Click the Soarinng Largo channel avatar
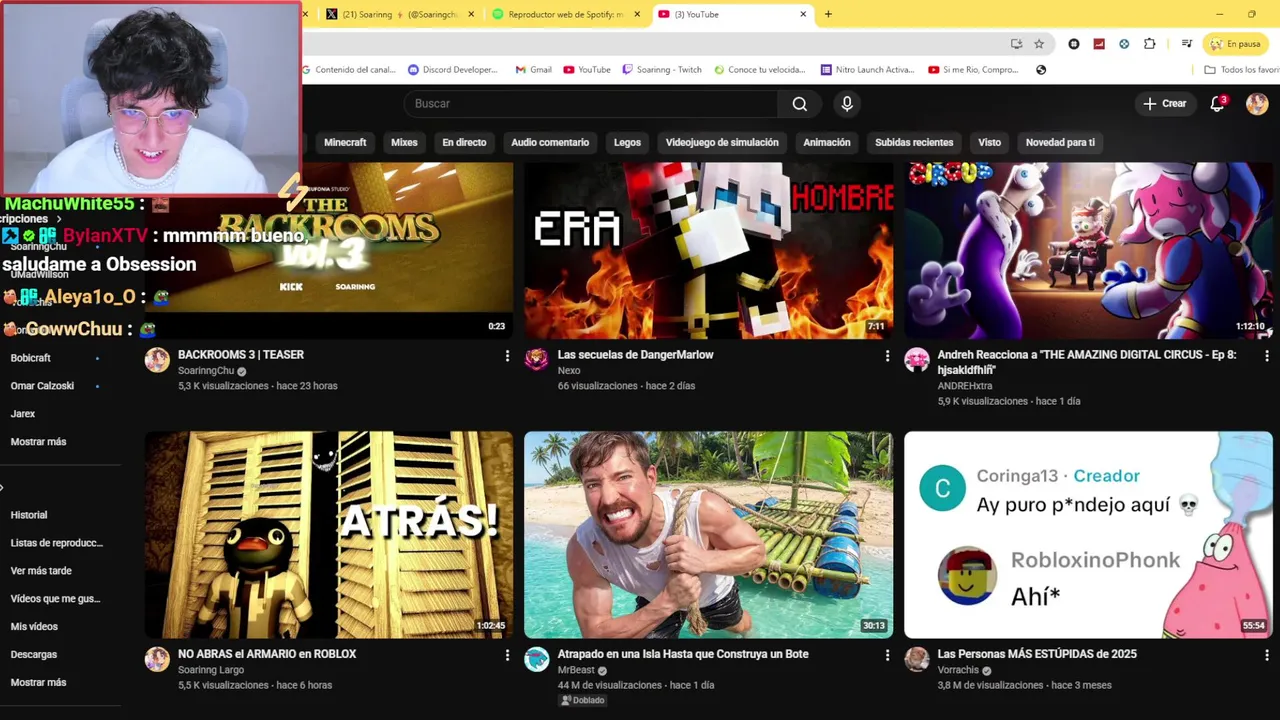The height and width of the screenshot is (720, 1280). (157, 659)
